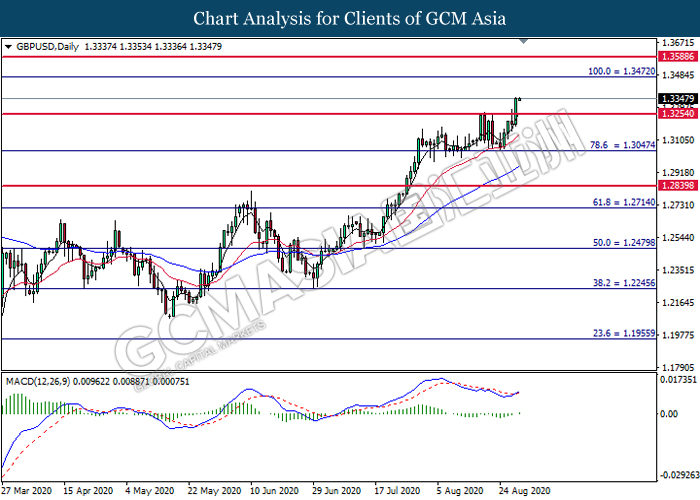The image size is (700, 500).
Task: Click the 61.8 = 1.27140 Fibonacci level label
Action: [x=621, y=203]
